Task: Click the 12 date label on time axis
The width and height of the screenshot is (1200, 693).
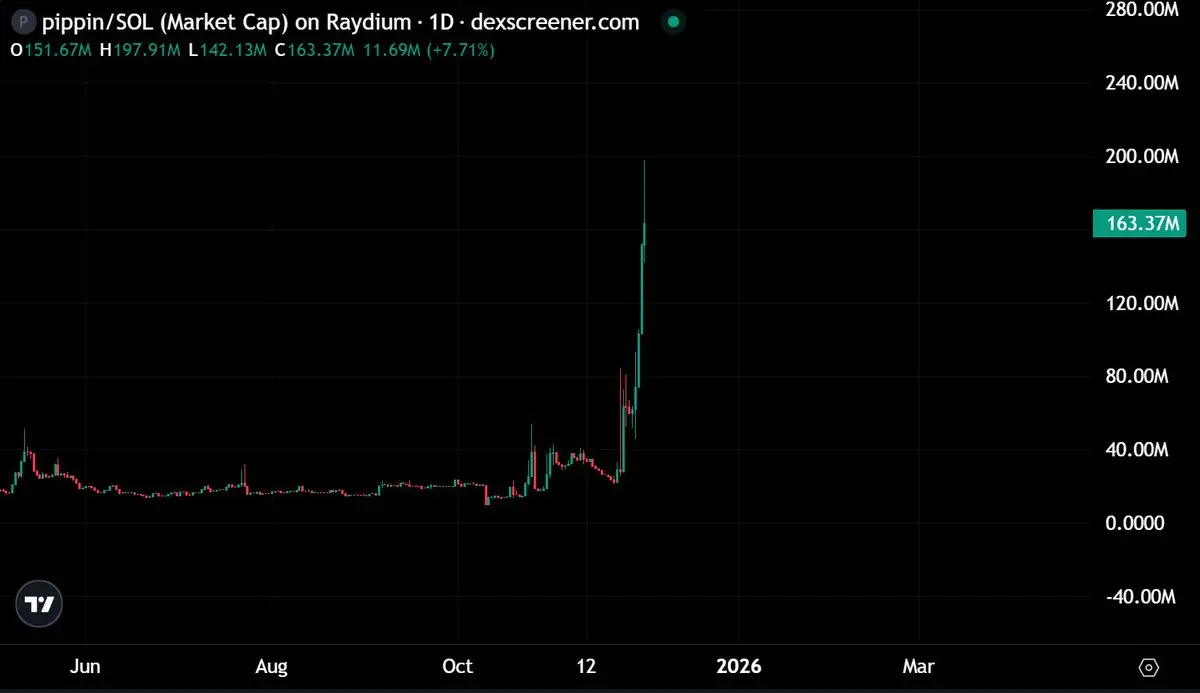Action: pyautogui.click(x=587, y=666)
